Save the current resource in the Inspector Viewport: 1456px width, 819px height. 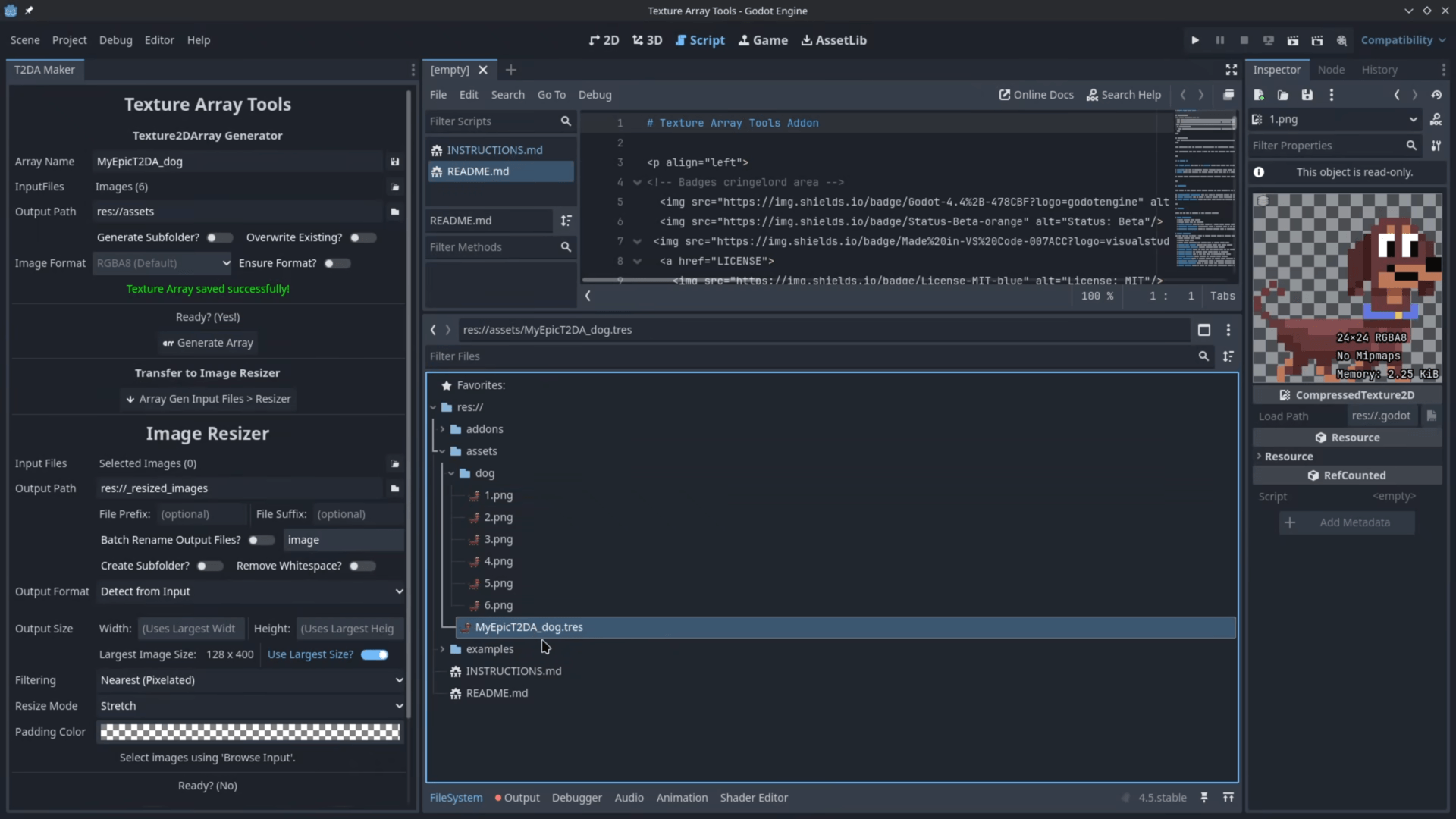pos(1307,95)
